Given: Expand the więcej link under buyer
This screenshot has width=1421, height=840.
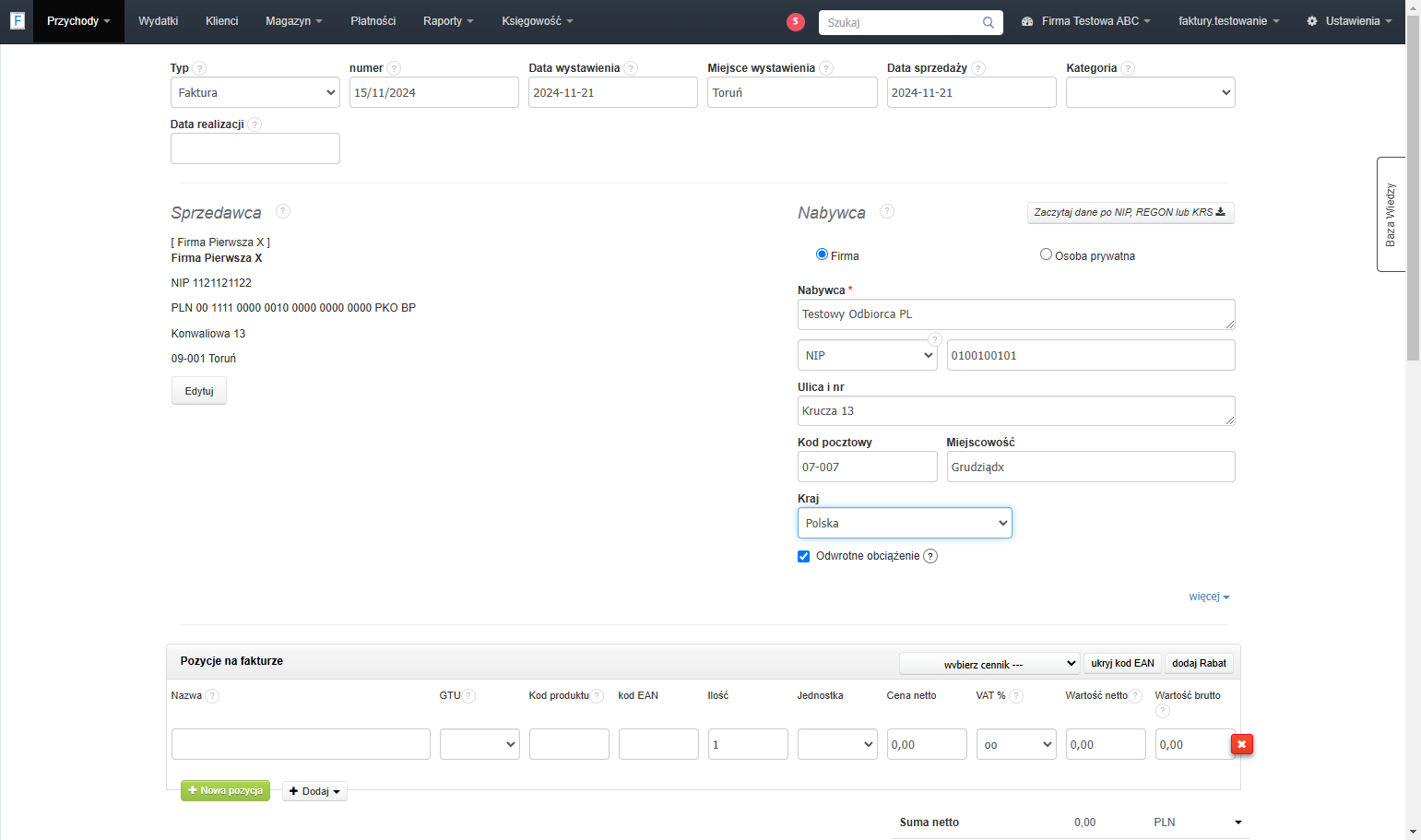Looking at the screenshot, I should click(1209, 597).
